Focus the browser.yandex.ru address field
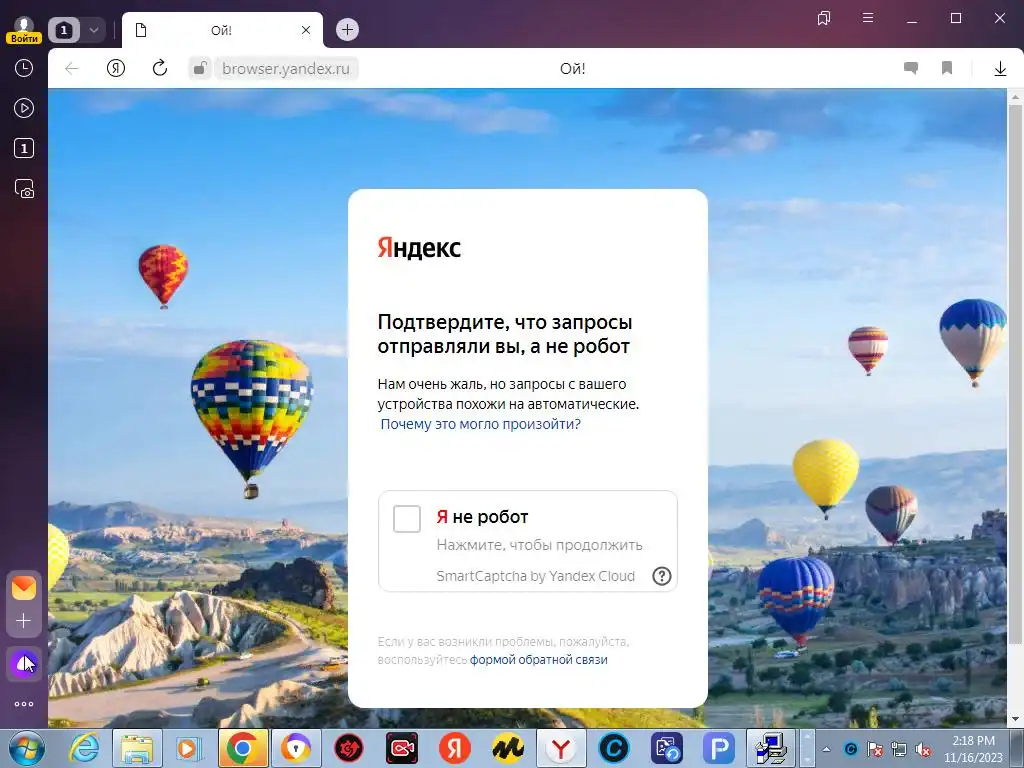 point(286,69)
